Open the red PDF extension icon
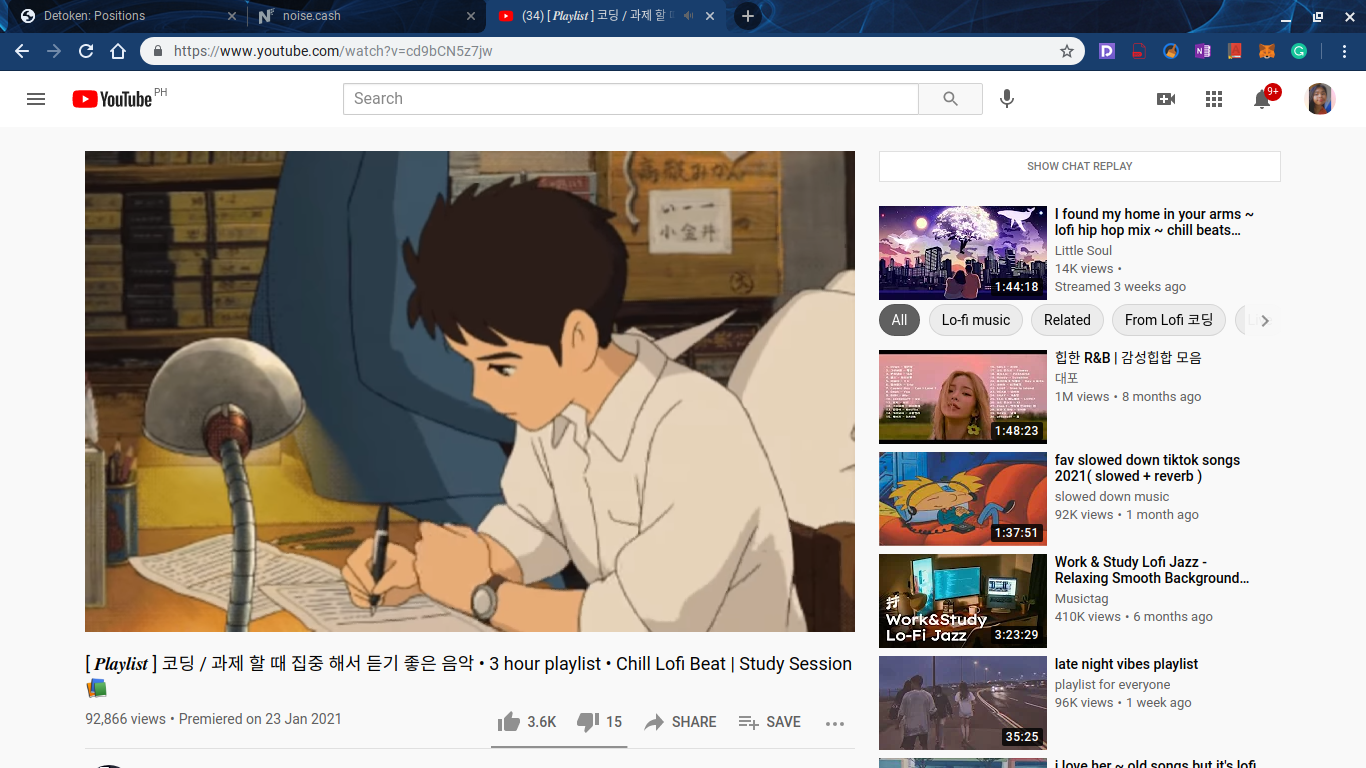The width and height of the screenshot is (1366, 768). 1139,51
